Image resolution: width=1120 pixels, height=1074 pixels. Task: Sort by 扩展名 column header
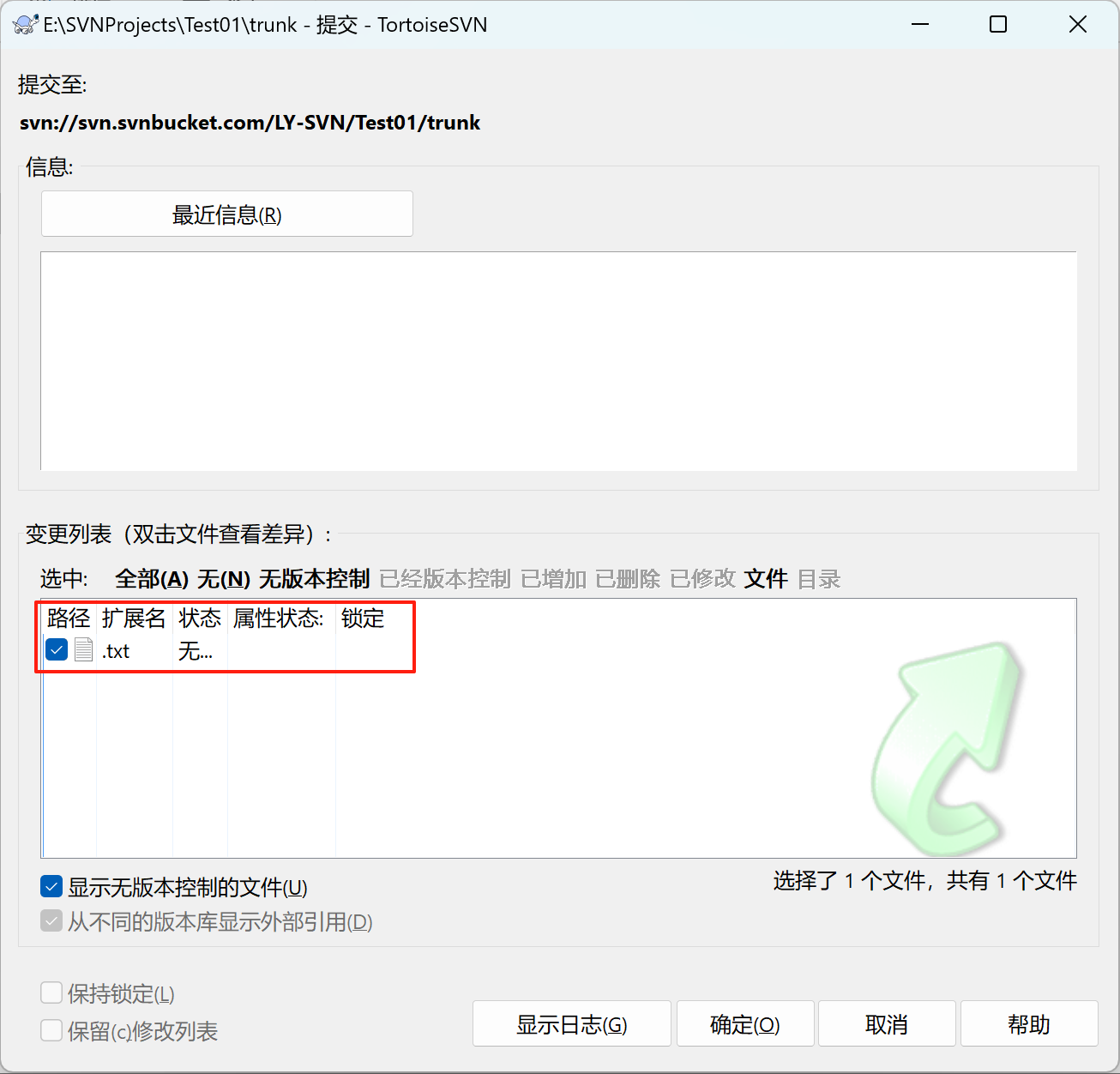134,618
